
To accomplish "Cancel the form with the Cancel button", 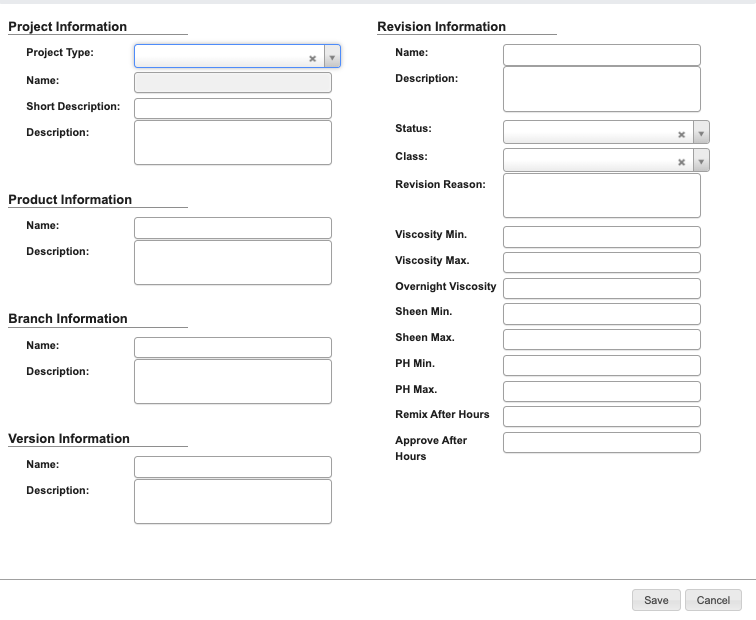I will [x=713, y=600].
